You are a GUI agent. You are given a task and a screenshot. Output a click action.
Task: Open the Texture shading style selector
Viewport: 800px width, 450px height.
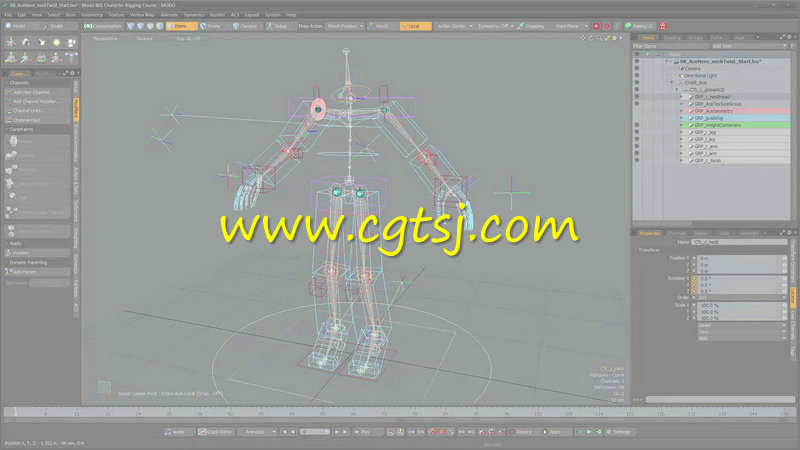(144, 39)
